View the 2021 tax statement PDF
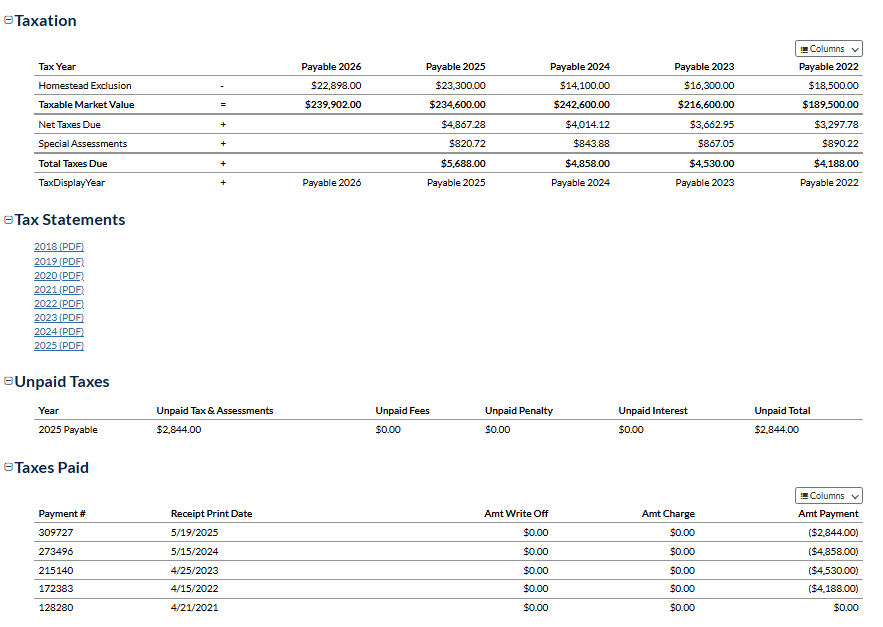The image size is (883, 627). [59, 289]
